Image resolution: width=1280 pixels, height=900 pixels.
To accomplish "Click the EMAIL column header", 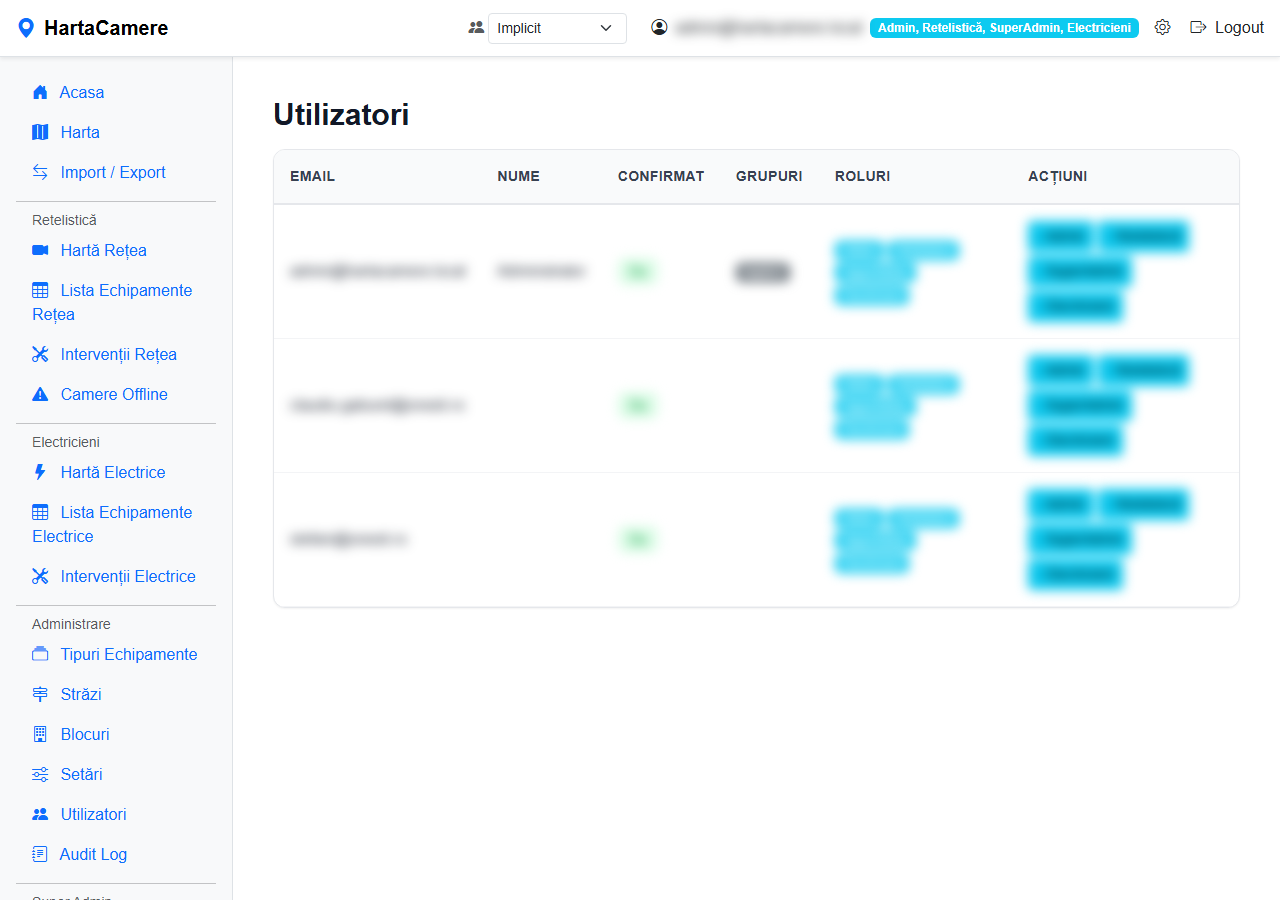I will pos(312,176).
